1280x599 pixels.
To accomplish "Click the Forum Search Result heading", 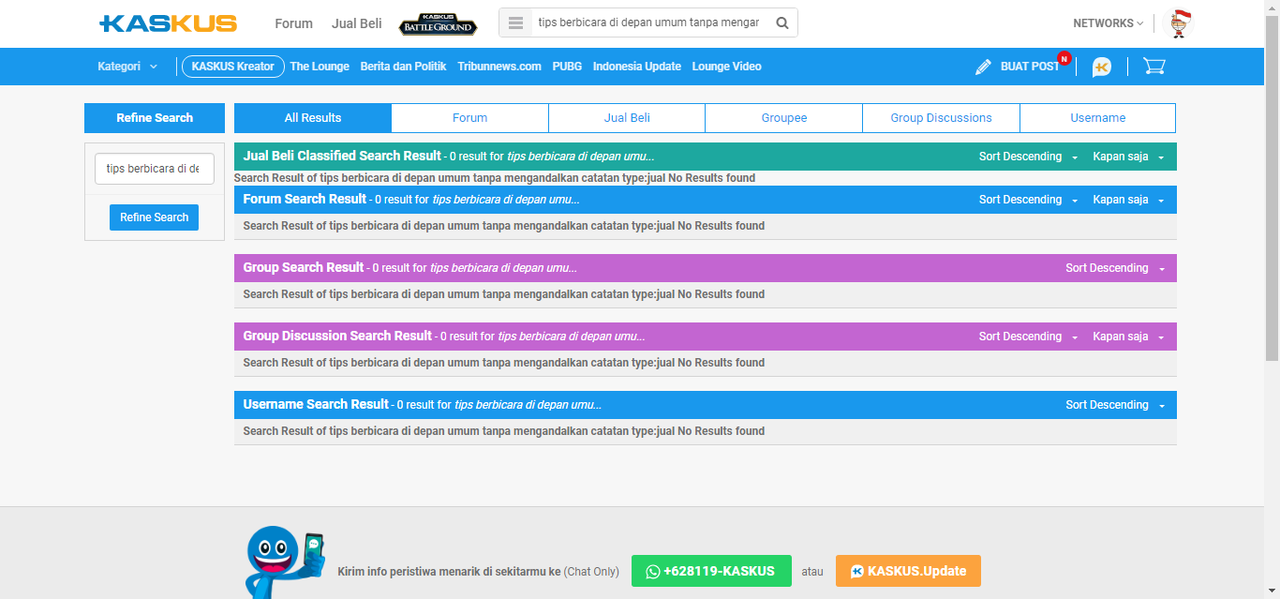I will pyautogui.click(x=305, y=199).
